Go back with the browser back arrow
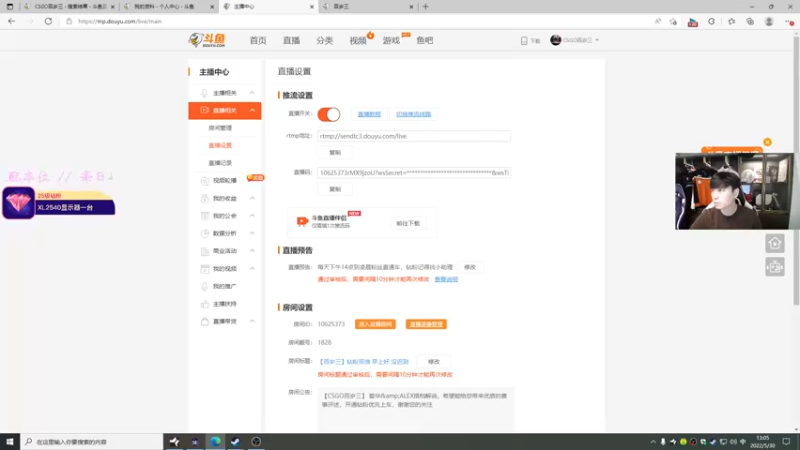Viewport: 800px width, 450px height. 11,21
